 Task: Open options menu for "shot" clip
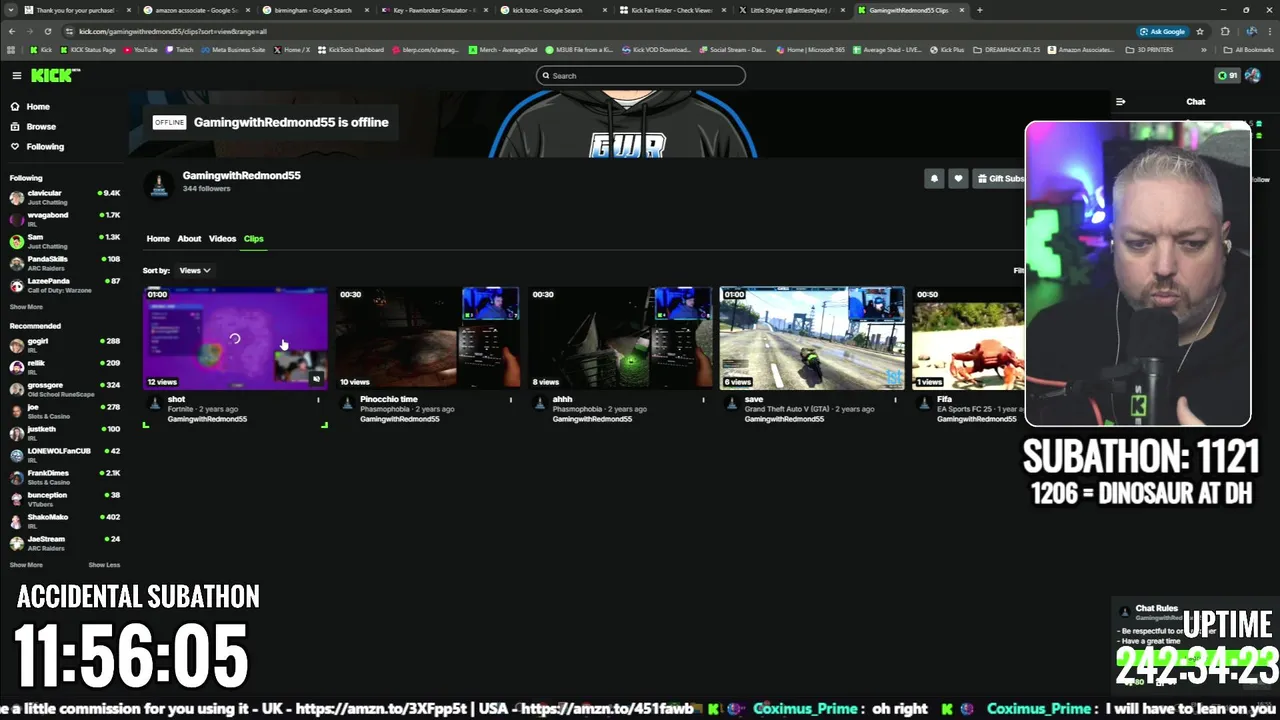[x=319, y=400]
